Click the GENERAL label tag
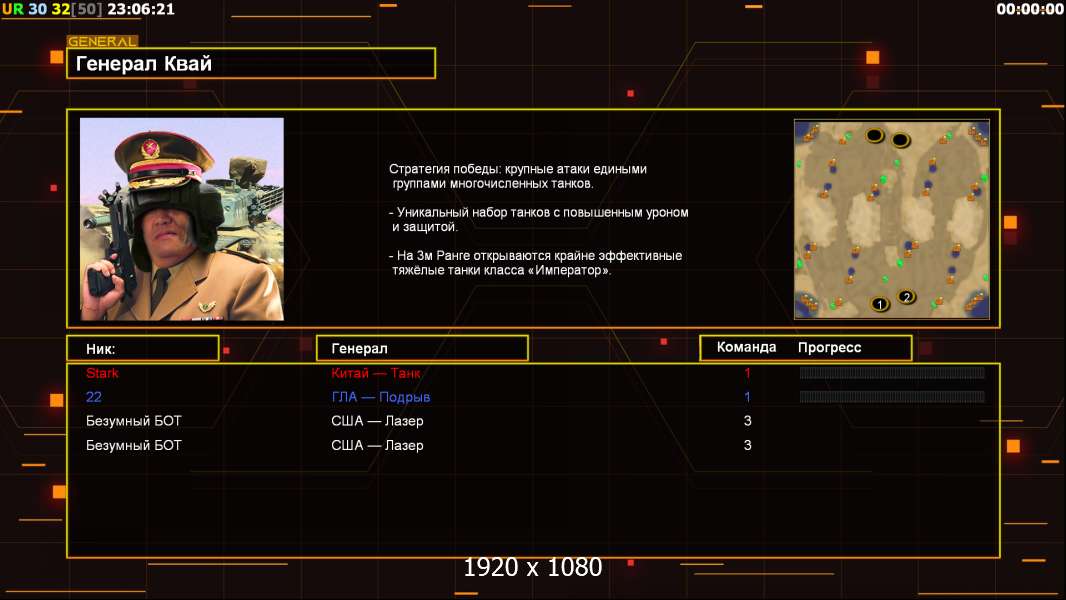1066x600 pixels. point(102,41)
